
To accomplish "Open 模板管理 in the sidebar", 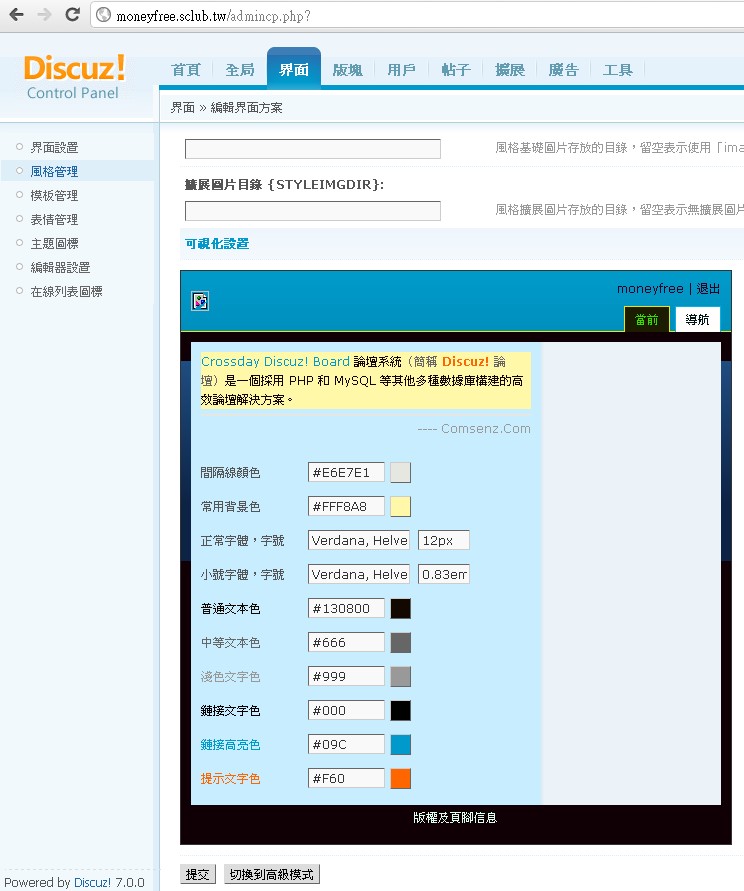I will point(54,195).
